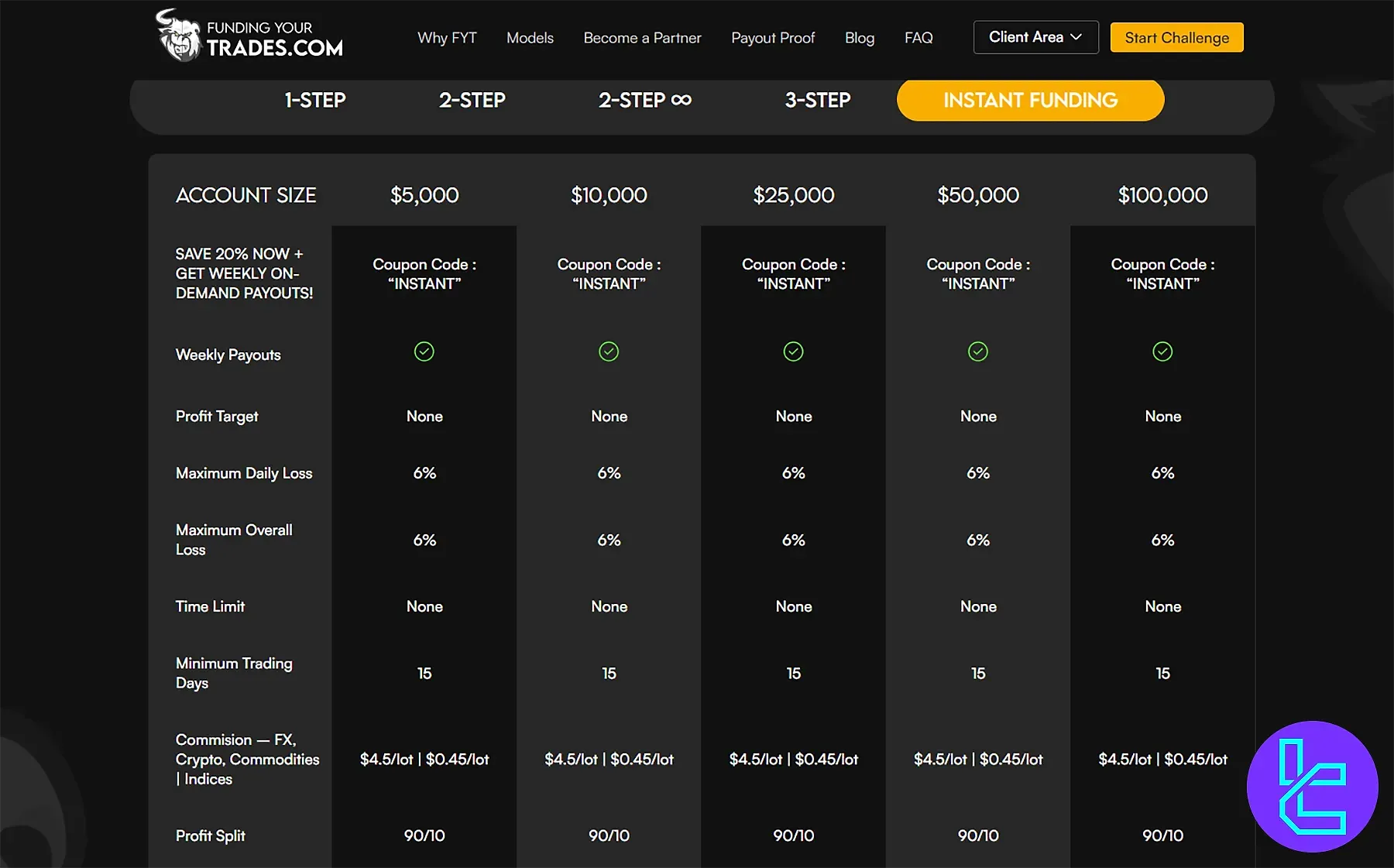
Task: Click coupon code INSTANT in $100,000 column
Action: point(1162,274)
